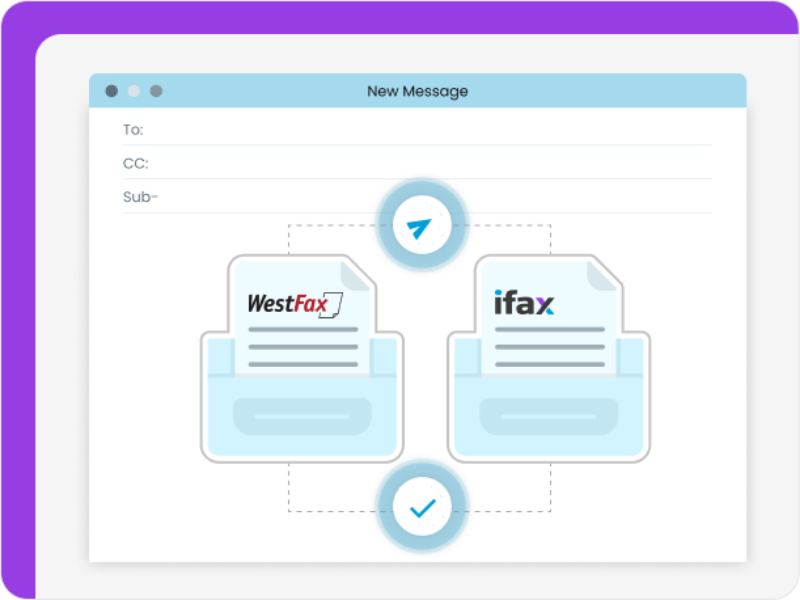The image size is (800, 600).
Task: Click into the Sub- subject field
Action: 417,197
